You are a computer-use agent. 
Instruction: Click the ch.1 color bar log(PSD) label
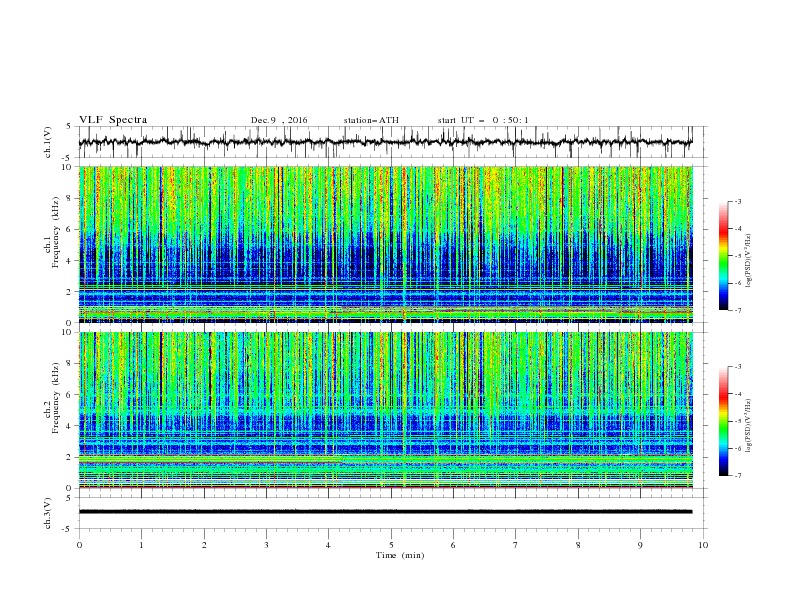749,261
